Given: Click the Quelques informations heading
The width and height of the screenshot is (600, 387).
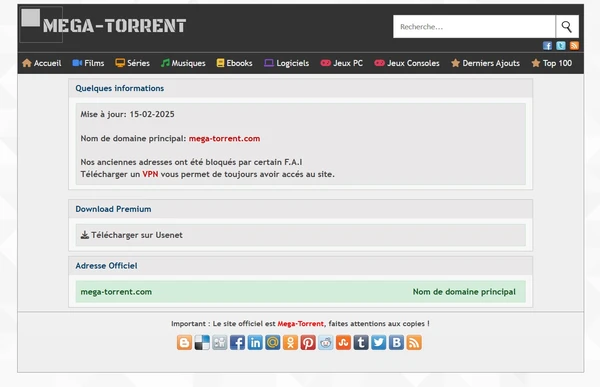Looking at the screenshot, I should click(x=119, y=88).
